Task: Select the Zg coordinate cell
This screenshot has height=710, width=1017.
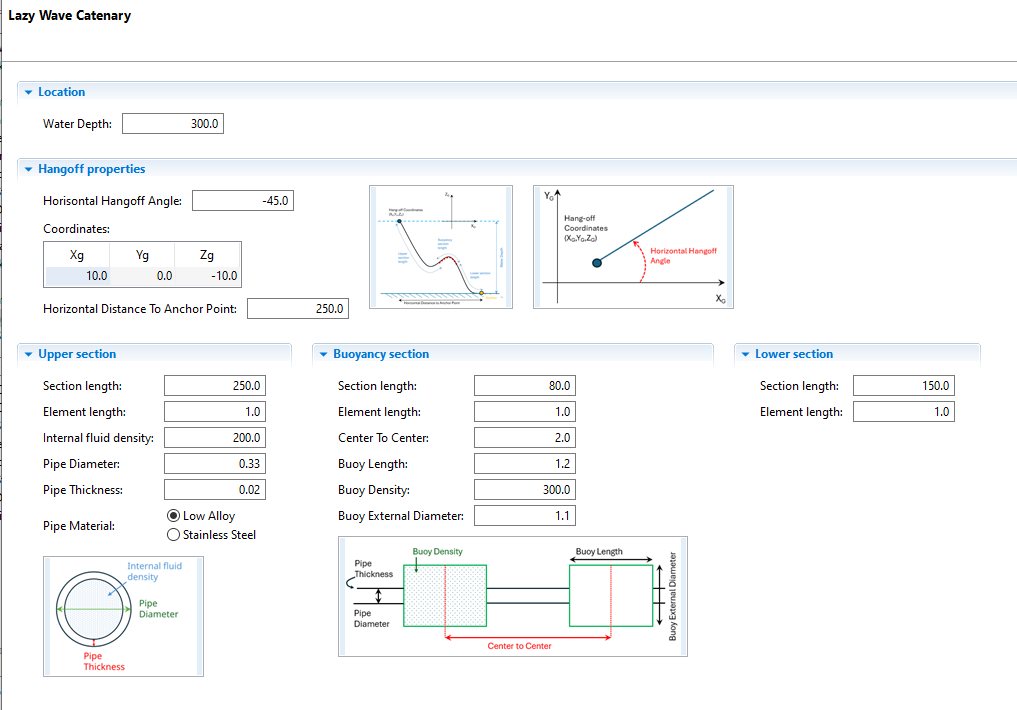Action: tap(207, 276)
